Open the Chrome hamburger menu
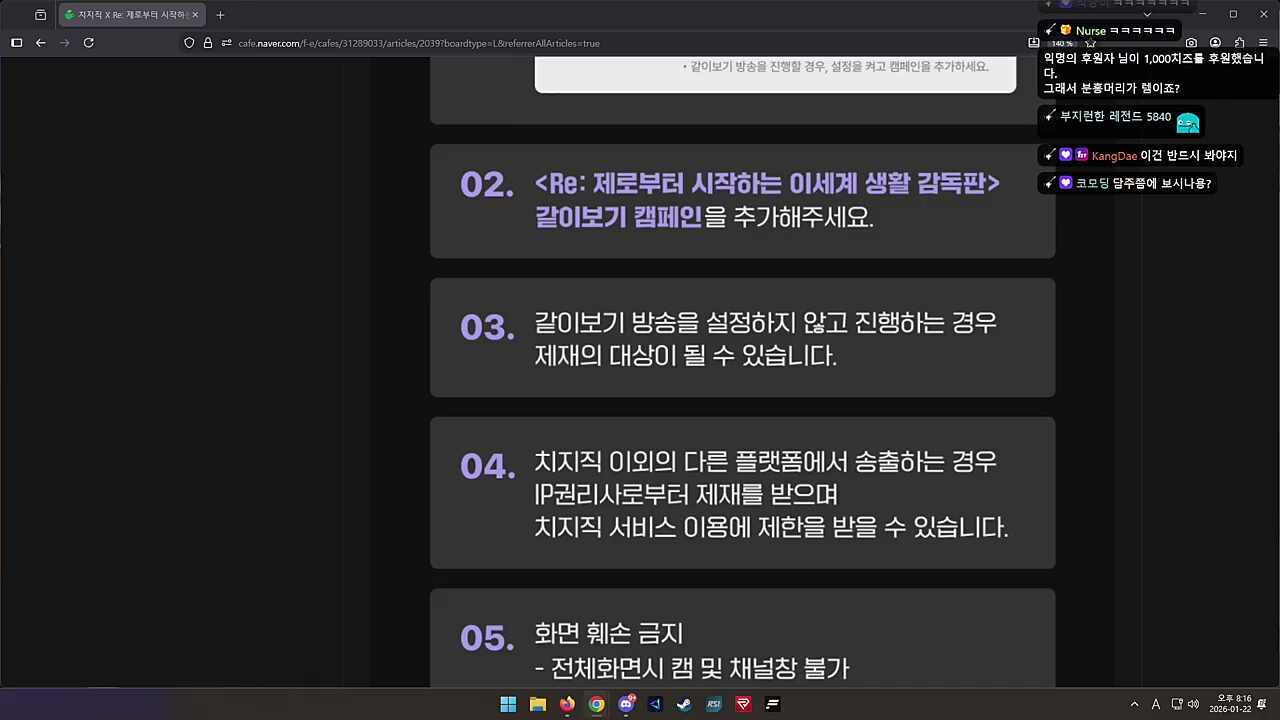This screenshot has width=1280, height=720. pyautogui.click(x=1261, y=43)
